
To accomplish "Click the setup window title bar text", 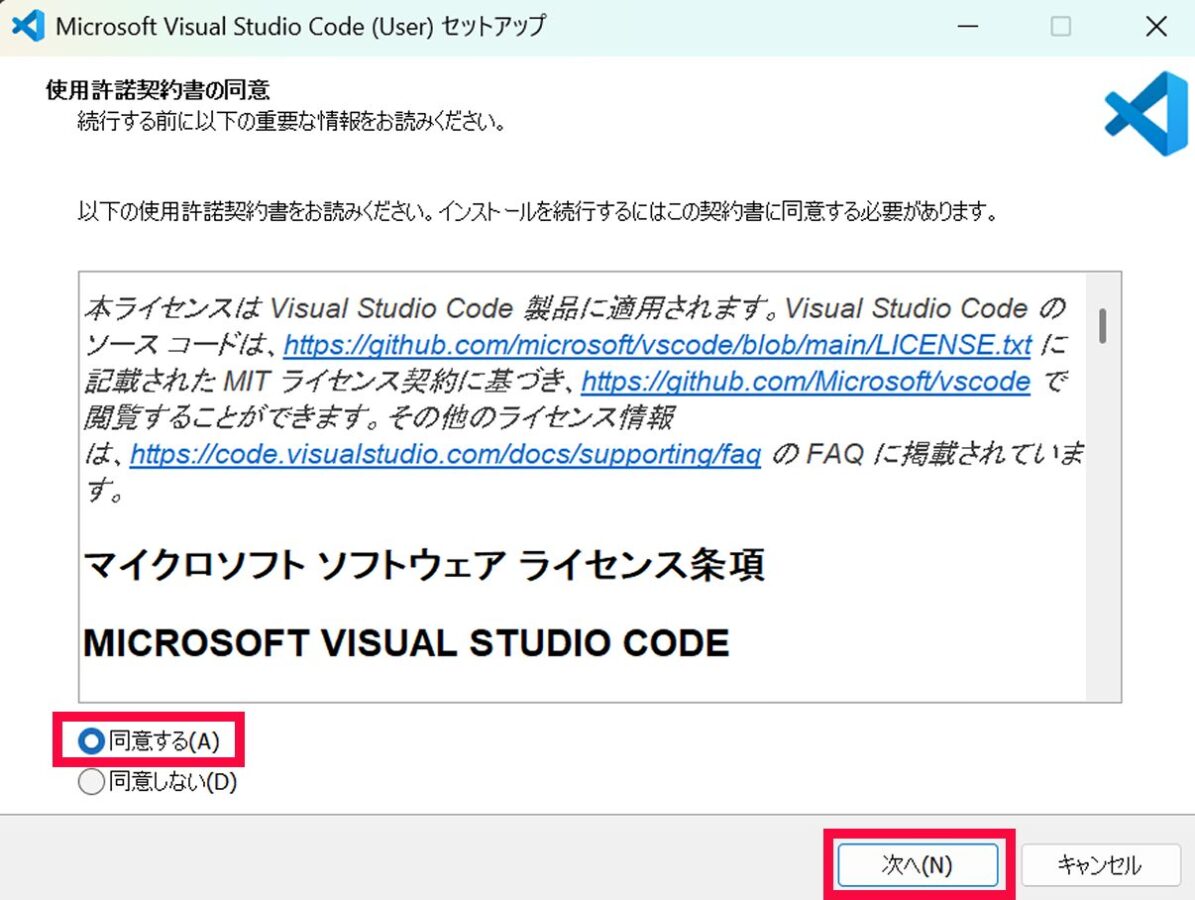I will [x=300, y=26].
